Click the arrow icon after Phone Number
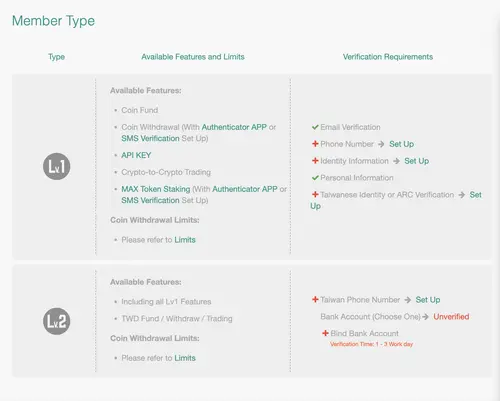The width and height of the screenshot is (500, 401). 381,144
